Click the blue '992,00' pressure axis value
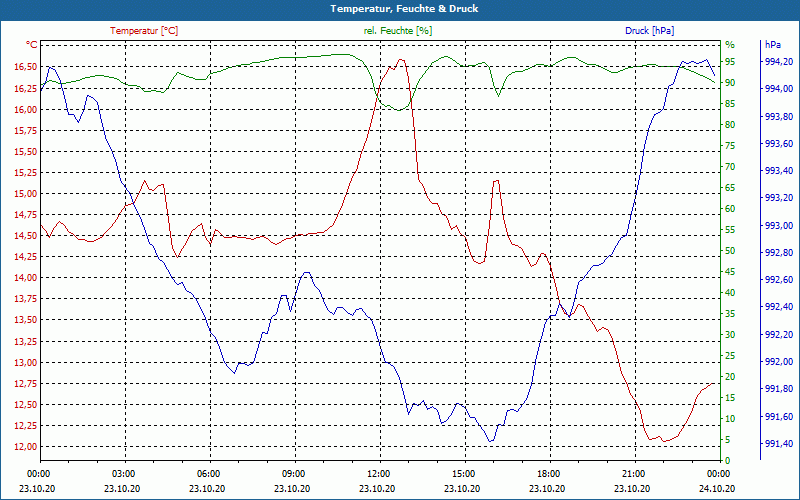This screenshot has height=500, width=800. click(779, 362)
